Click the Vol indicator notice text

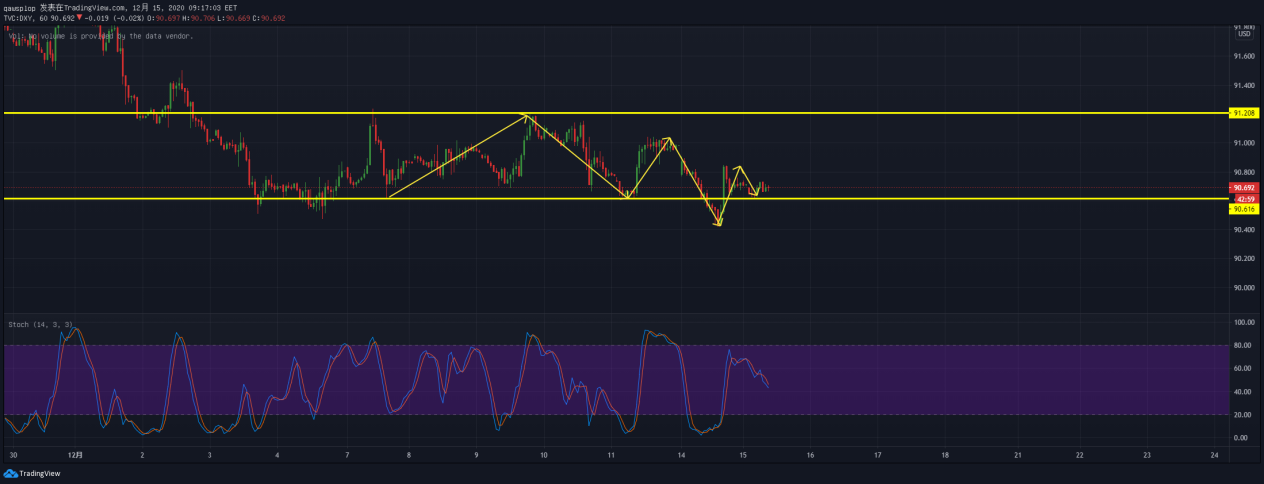100,36
